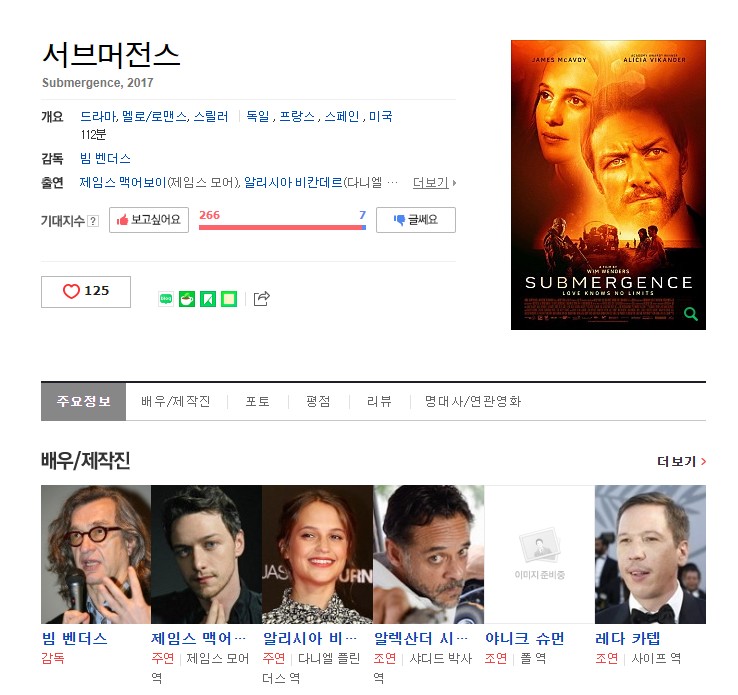
Task: Open the 포토 tab
Action: (x=257, y=401)
